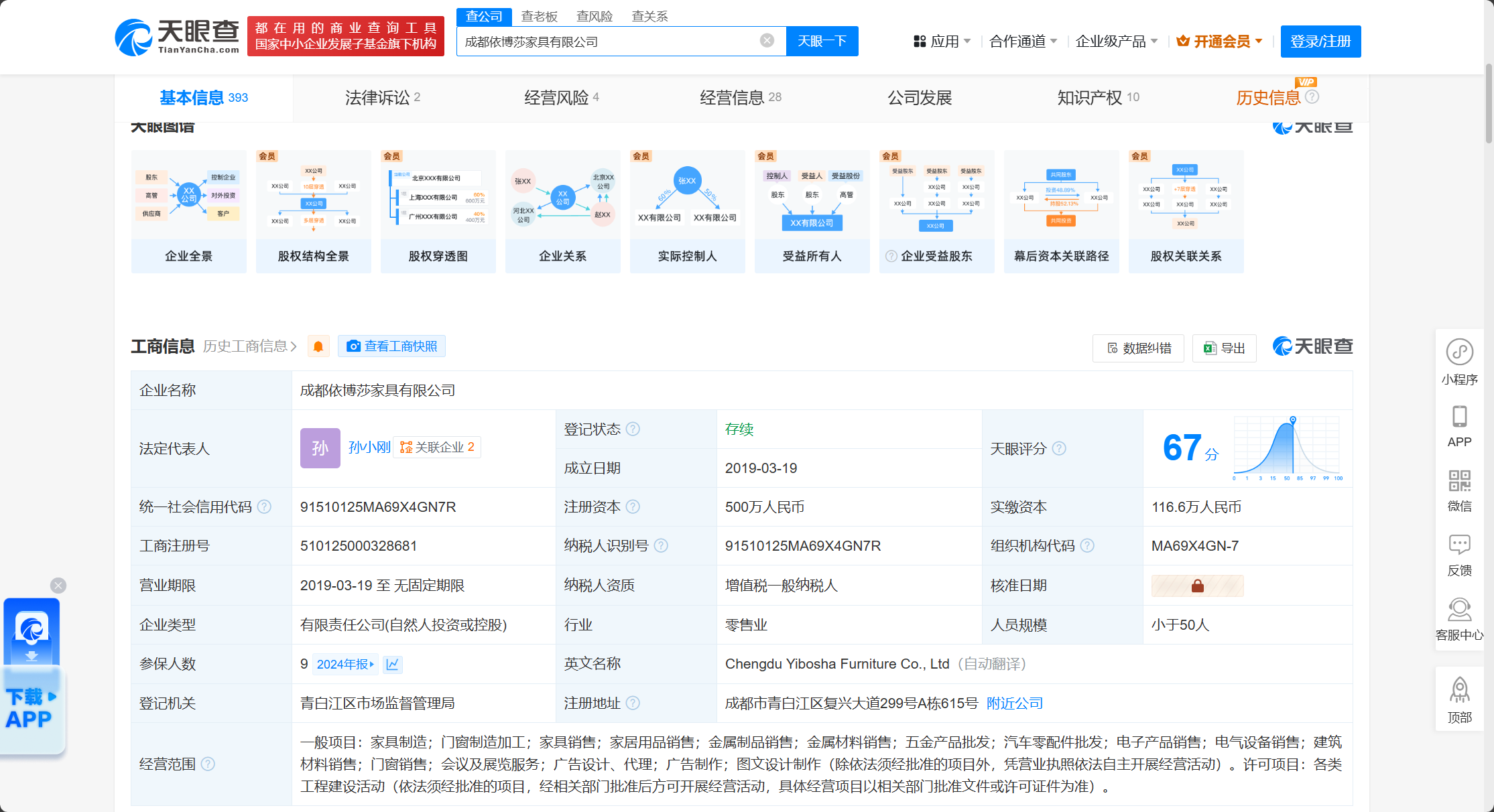Open the 基本信息 tab

204,98
